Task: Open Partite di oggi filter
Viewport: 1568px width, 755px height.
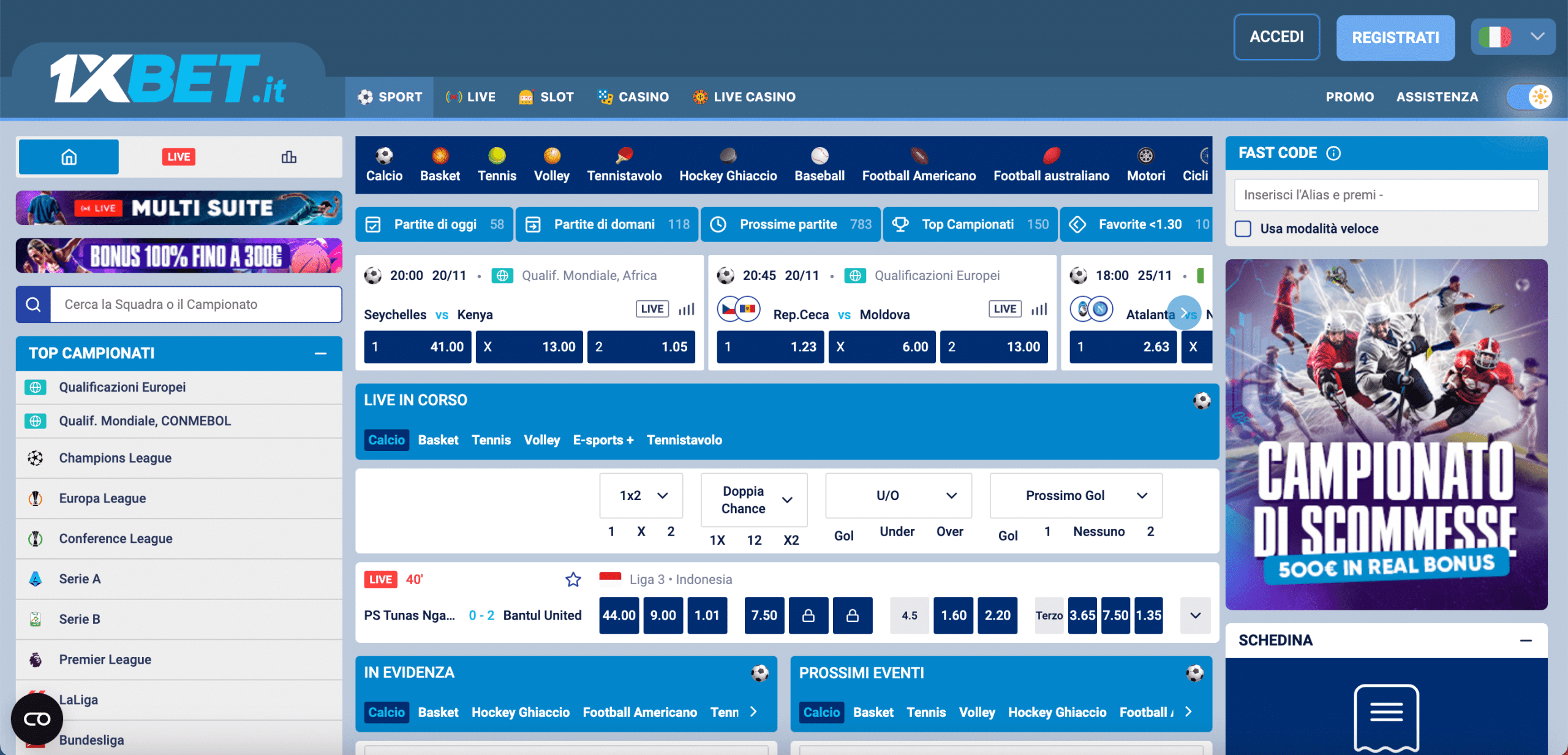Action: (x=434, y=224)
